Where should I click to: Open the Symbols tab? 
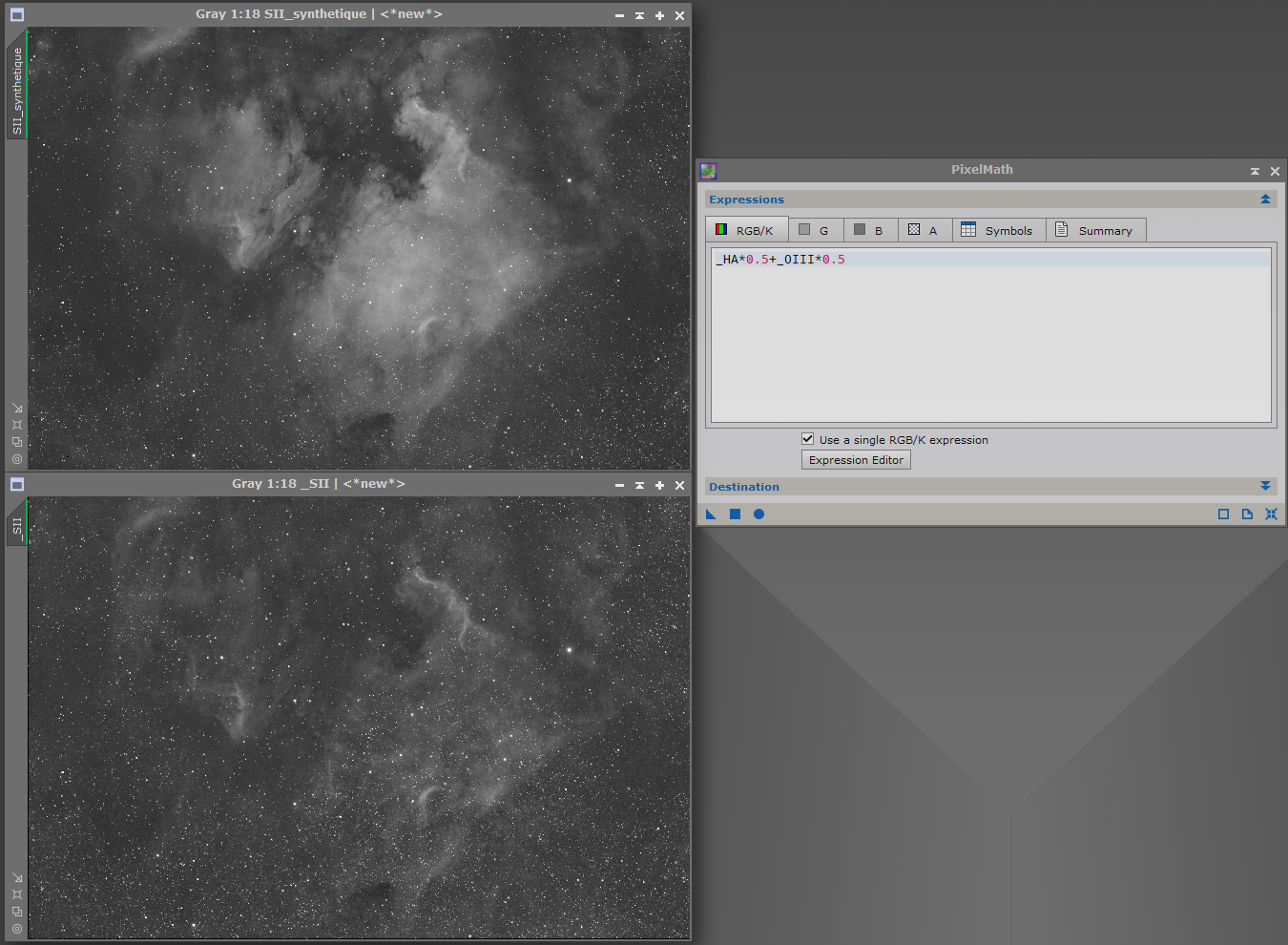point(999,230)
